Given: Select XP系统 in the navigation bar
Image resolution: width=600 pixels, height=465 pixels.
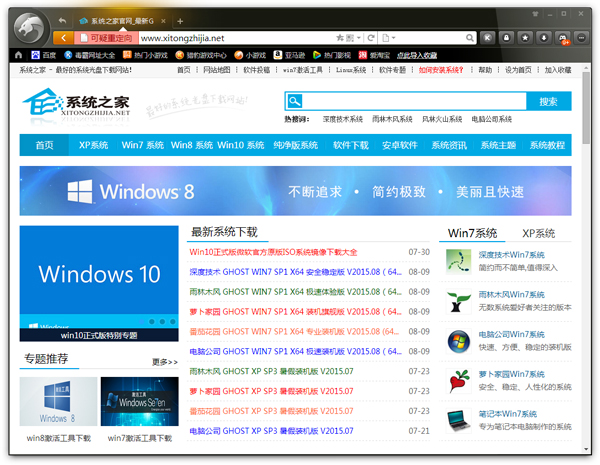Looking at the screenshot, I should pos(94,145).
